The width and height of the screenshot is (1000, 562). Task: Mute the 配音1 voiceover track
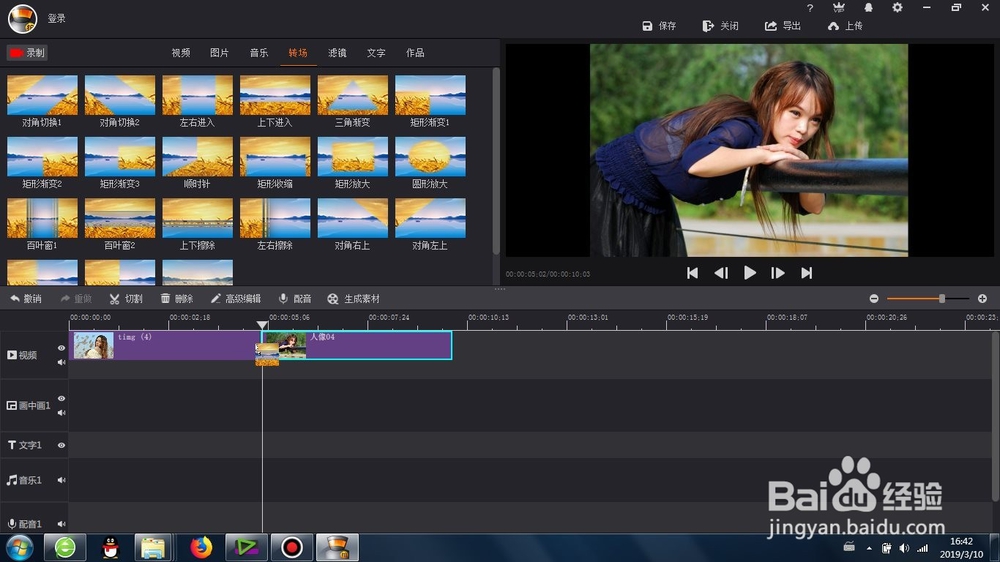click(61, 524)
